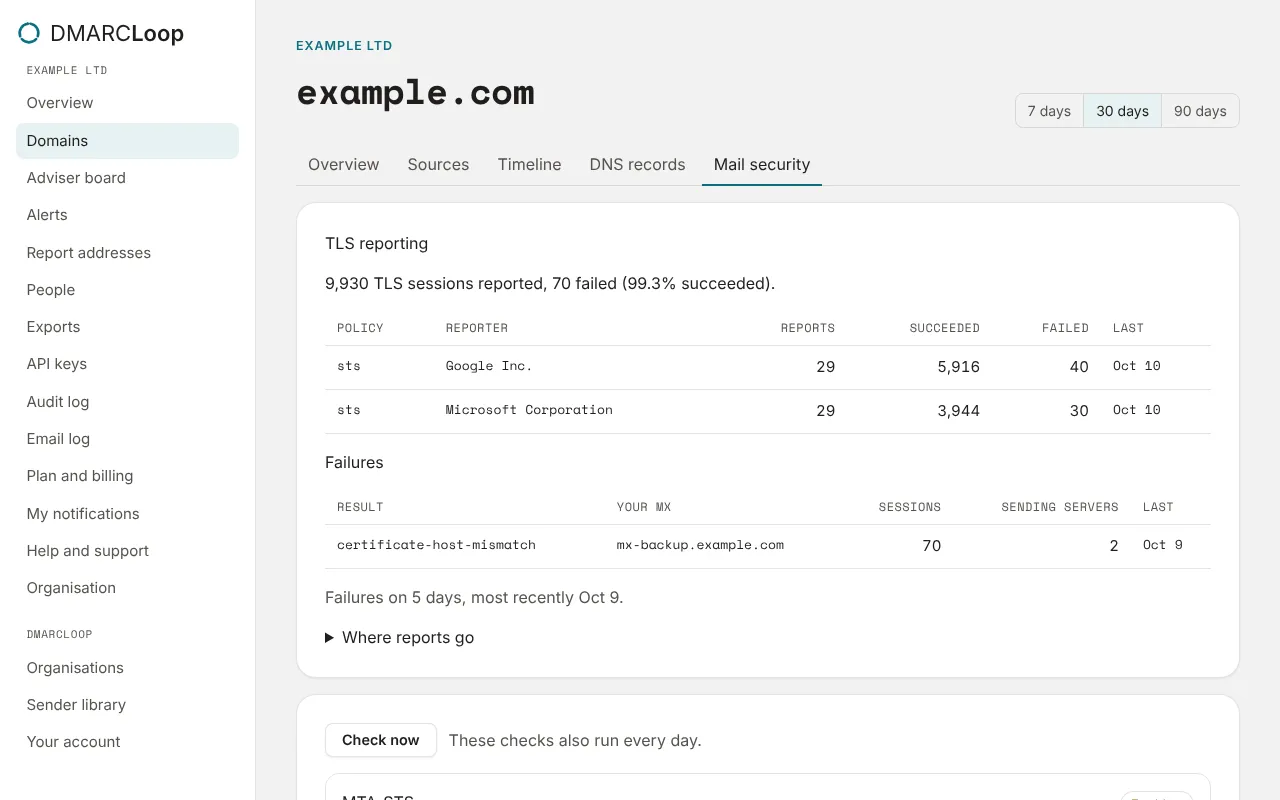Open Overview in the sidebar
1280x800 pixels.
point(127,103)
